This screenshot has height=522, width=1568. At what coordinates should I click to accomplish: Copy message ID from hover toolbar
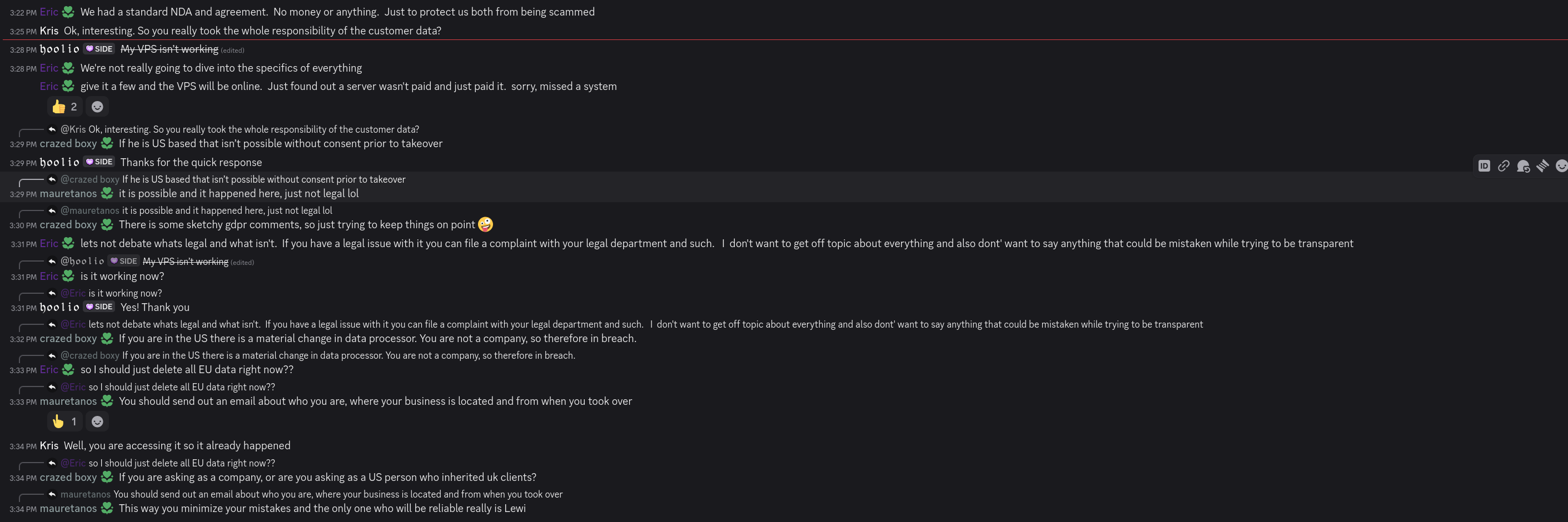(1484, 166)
